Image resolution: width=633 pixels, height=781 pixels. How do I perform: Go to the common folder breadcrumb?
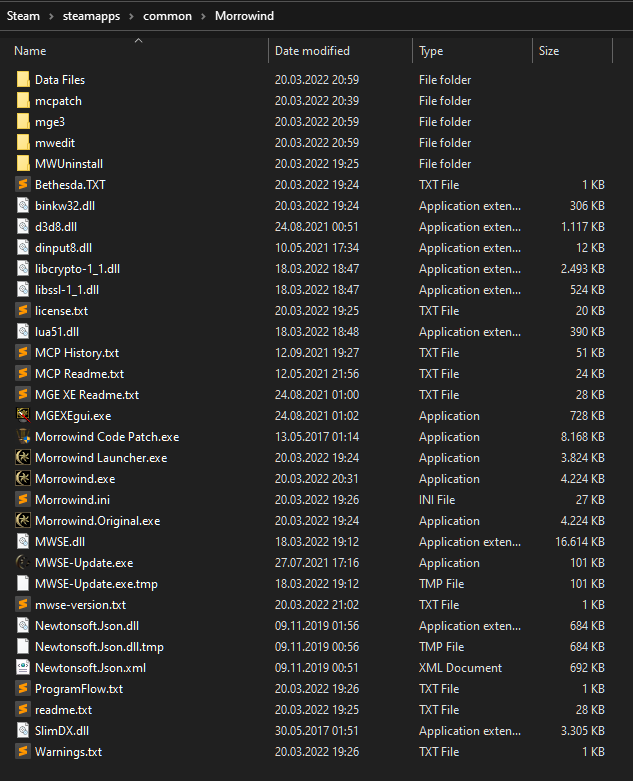coord(169,17)
